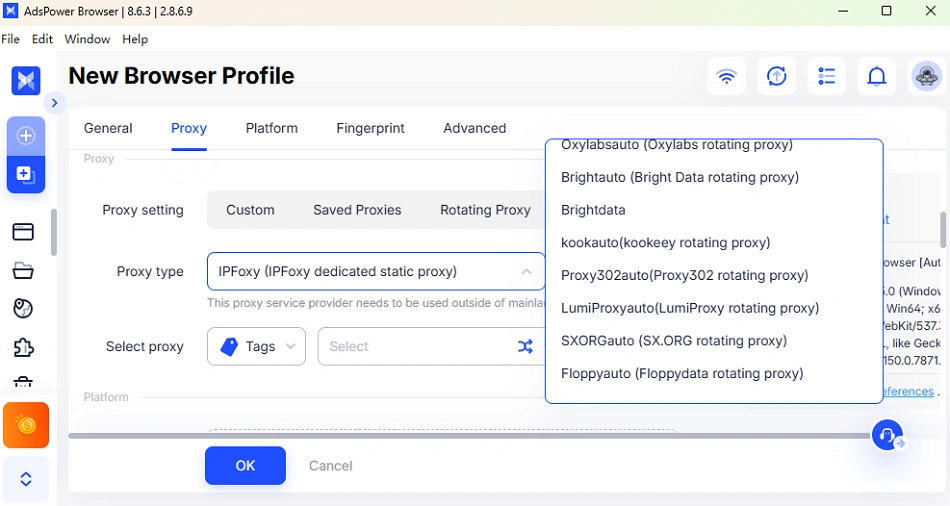Screen dimensions: 950x506
Task: Click the shuffle random proxy icon
Action: click(x=525, y=347)
